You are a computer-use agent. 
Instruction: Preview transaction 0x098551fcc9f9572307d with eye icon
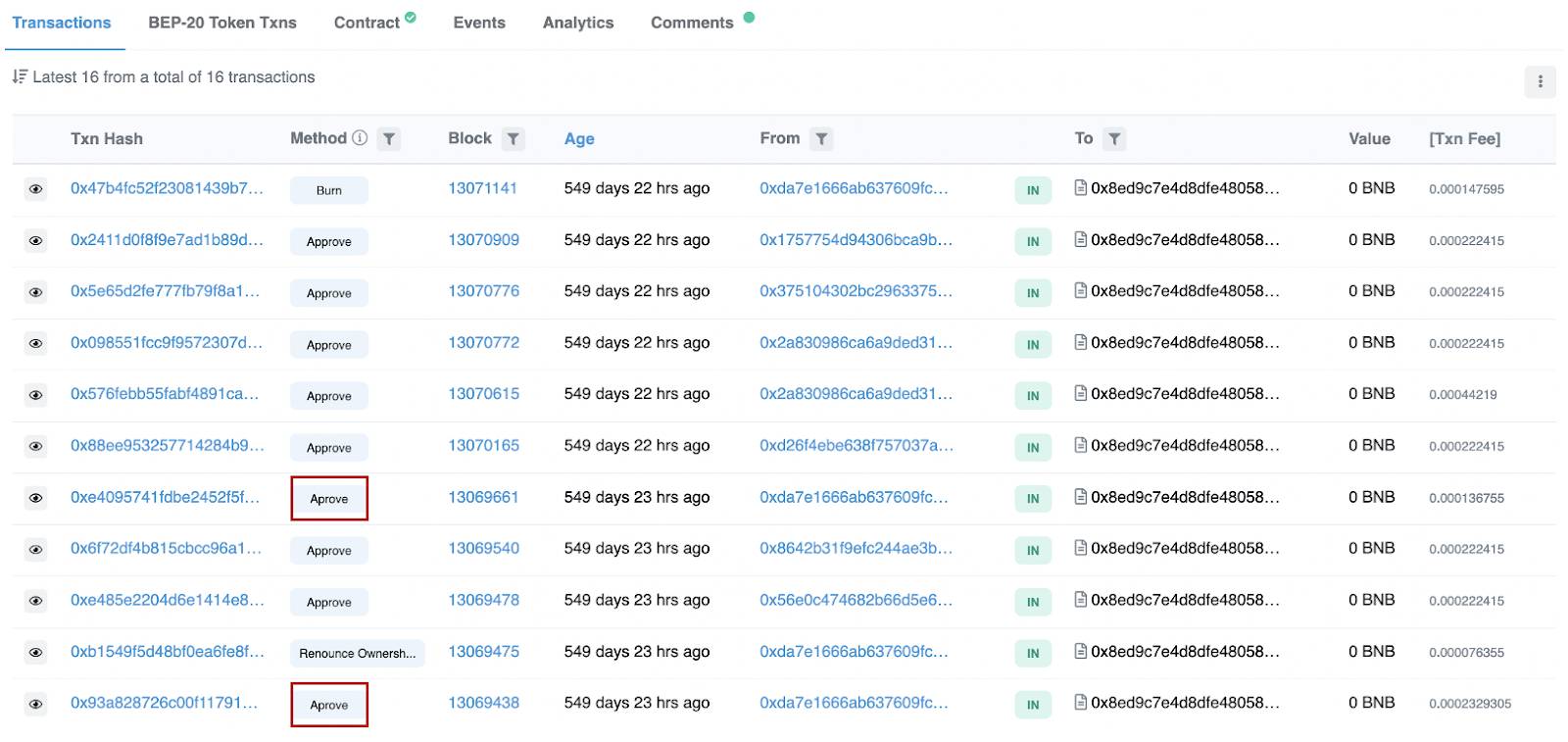pos(35,343)
